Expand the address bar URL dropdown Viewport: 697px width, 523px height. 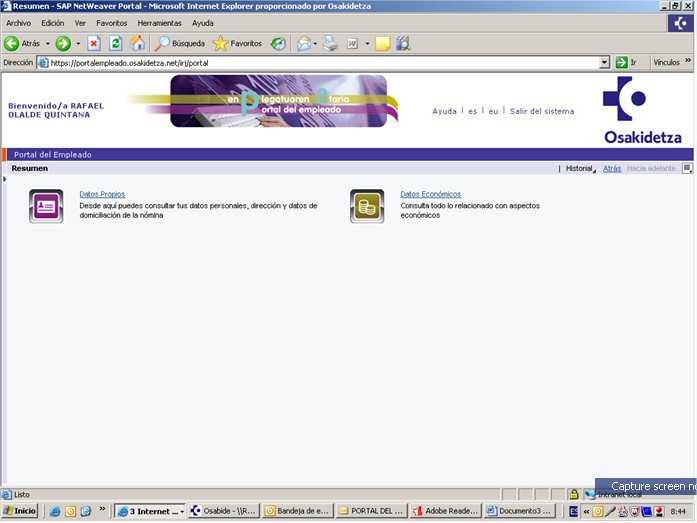coord(604,62)
